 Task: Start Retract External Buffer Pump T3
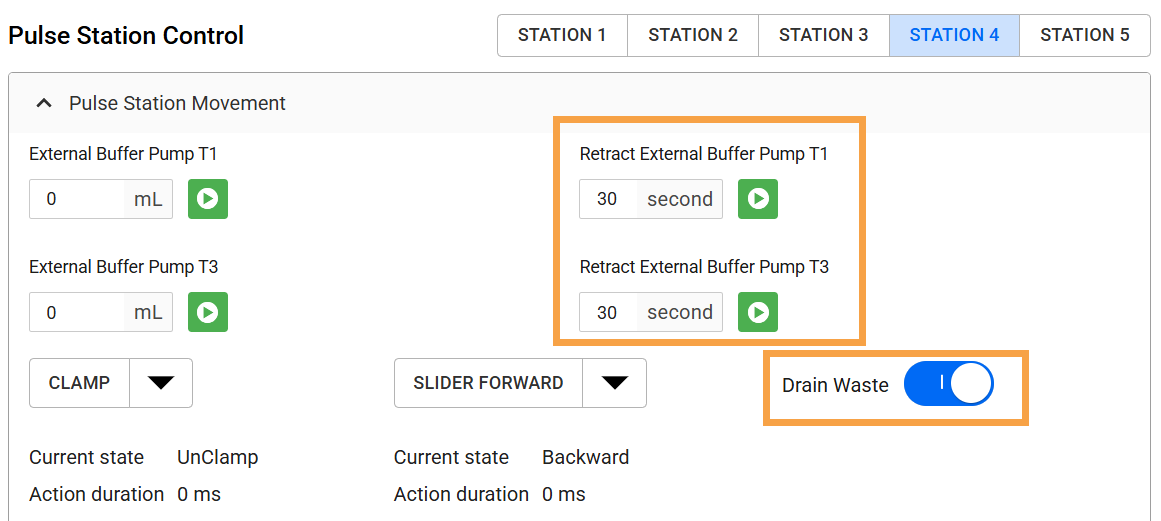pyautogui.click(x=758, y=312)
